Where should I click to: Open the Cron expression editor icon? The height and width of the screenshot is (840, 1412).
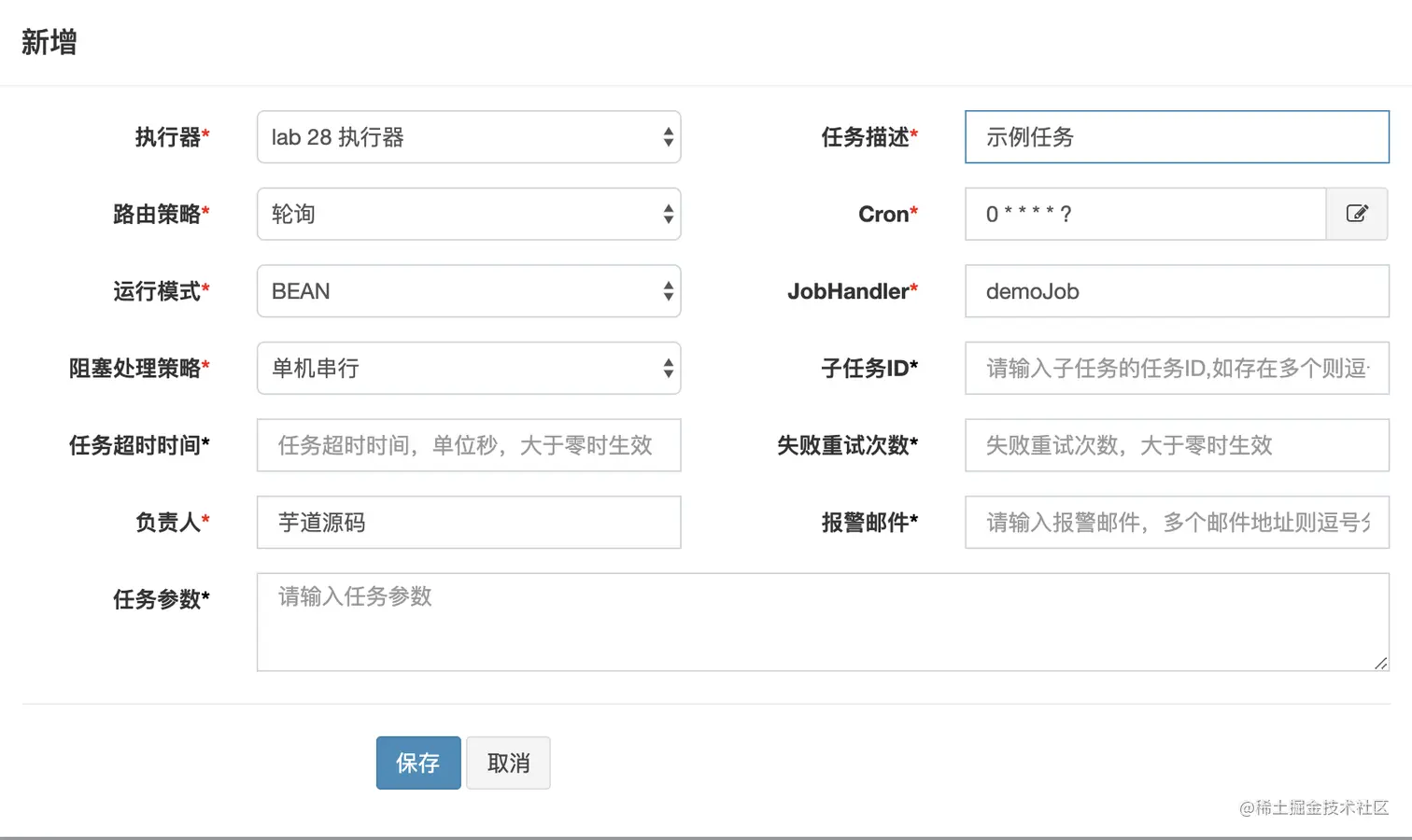tap(1357, 214)
